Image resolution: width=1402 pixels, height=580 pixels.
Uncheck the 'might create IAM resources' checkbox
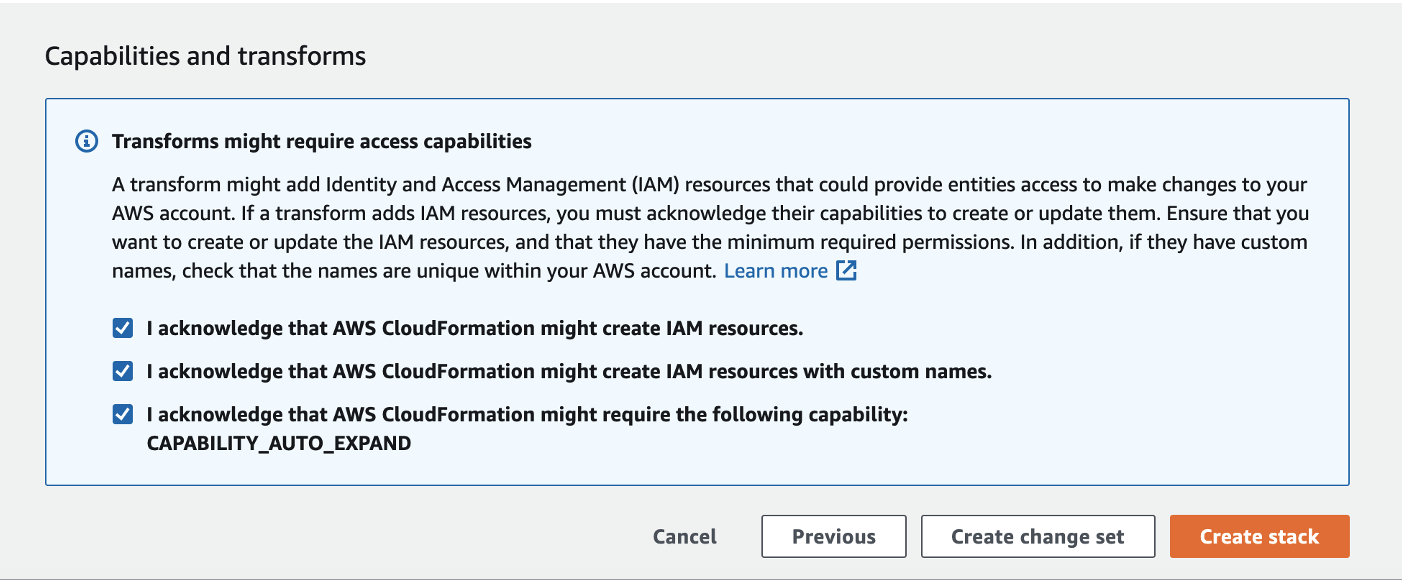122,328
